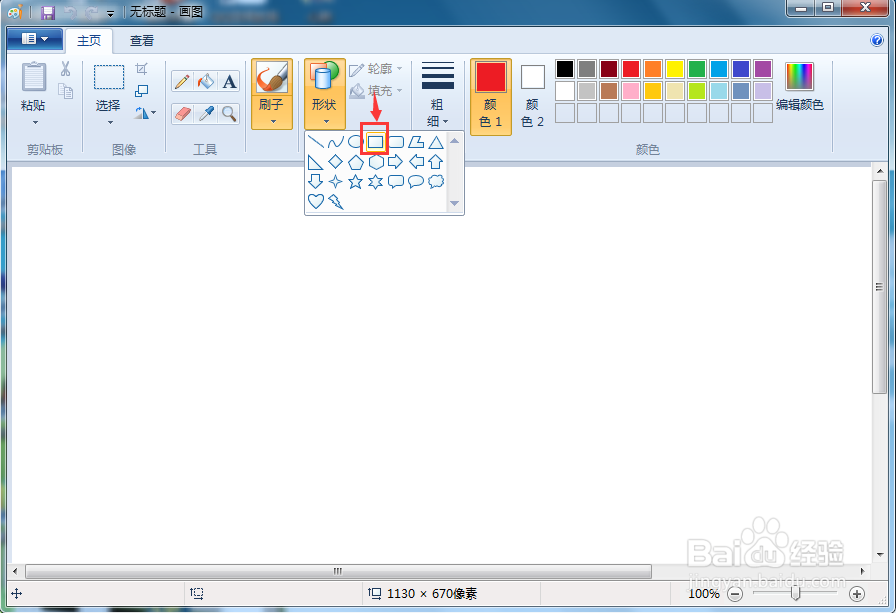Click the rectangular selection box icon
Viewport: 896px width, 613px height.
(x=109, y=77)
